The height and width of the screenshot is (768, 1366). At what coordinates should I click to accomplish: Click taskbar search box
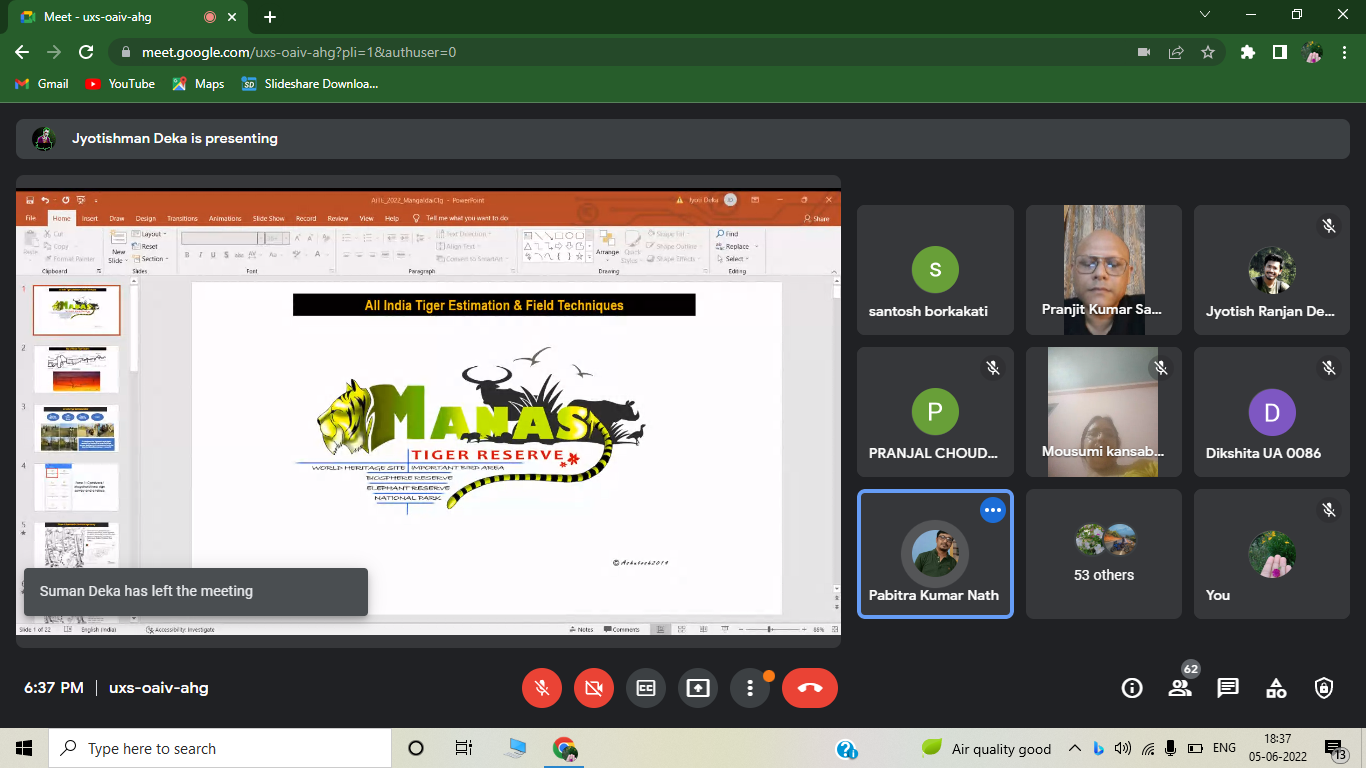pyautogui.click(x=220, y=748)
